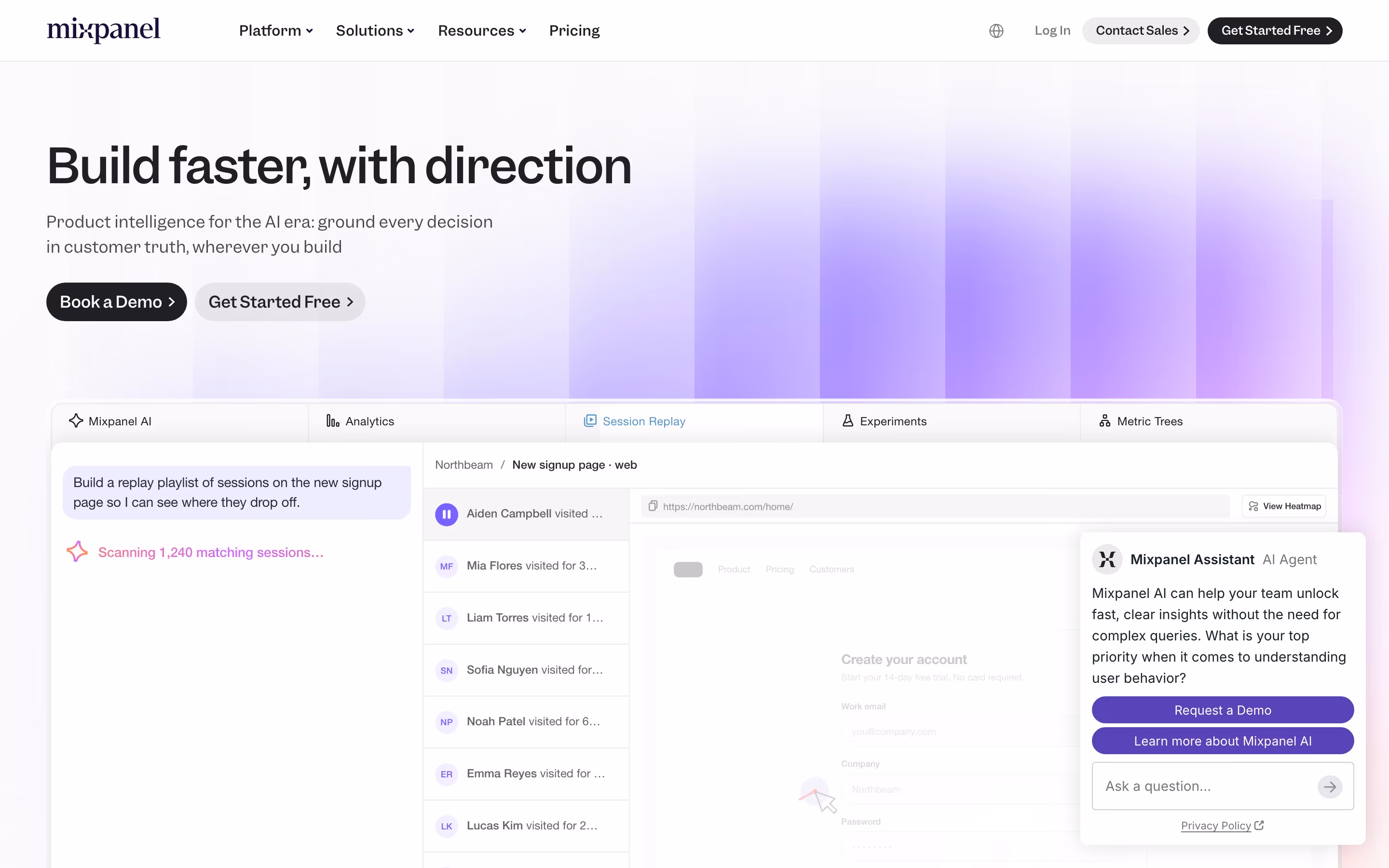Click View Heatmap button
The image size is (1389, 868).
coord(1284,506)
